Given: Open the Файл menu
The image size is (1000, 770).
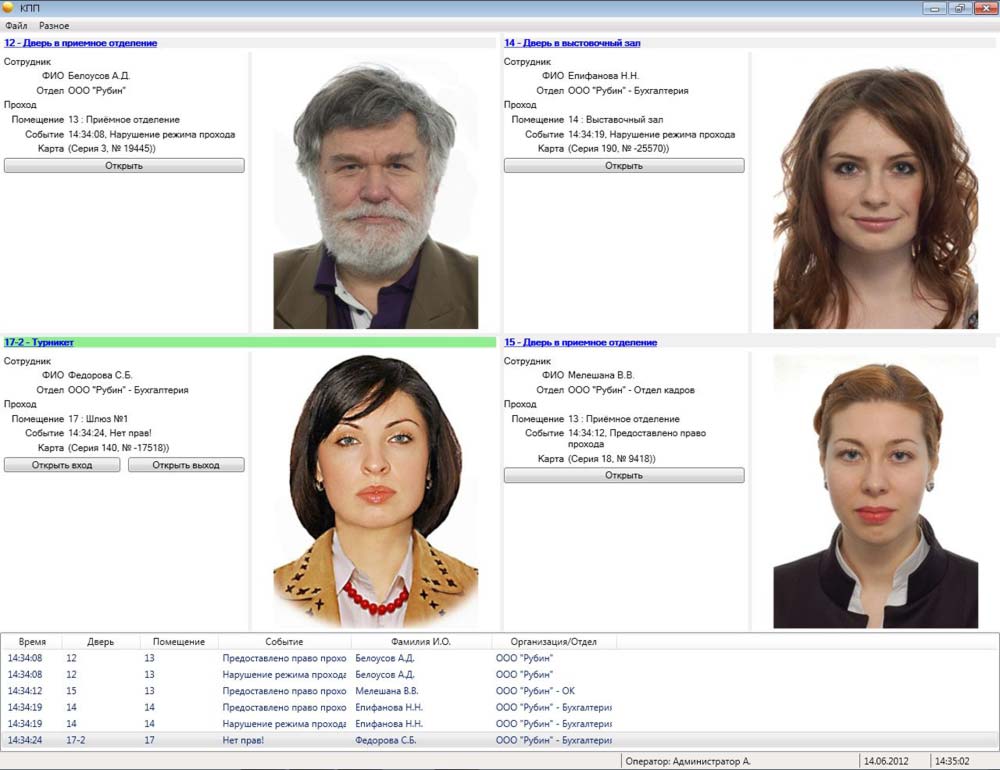Looking at the screenshot, I should tap(16, 25).
